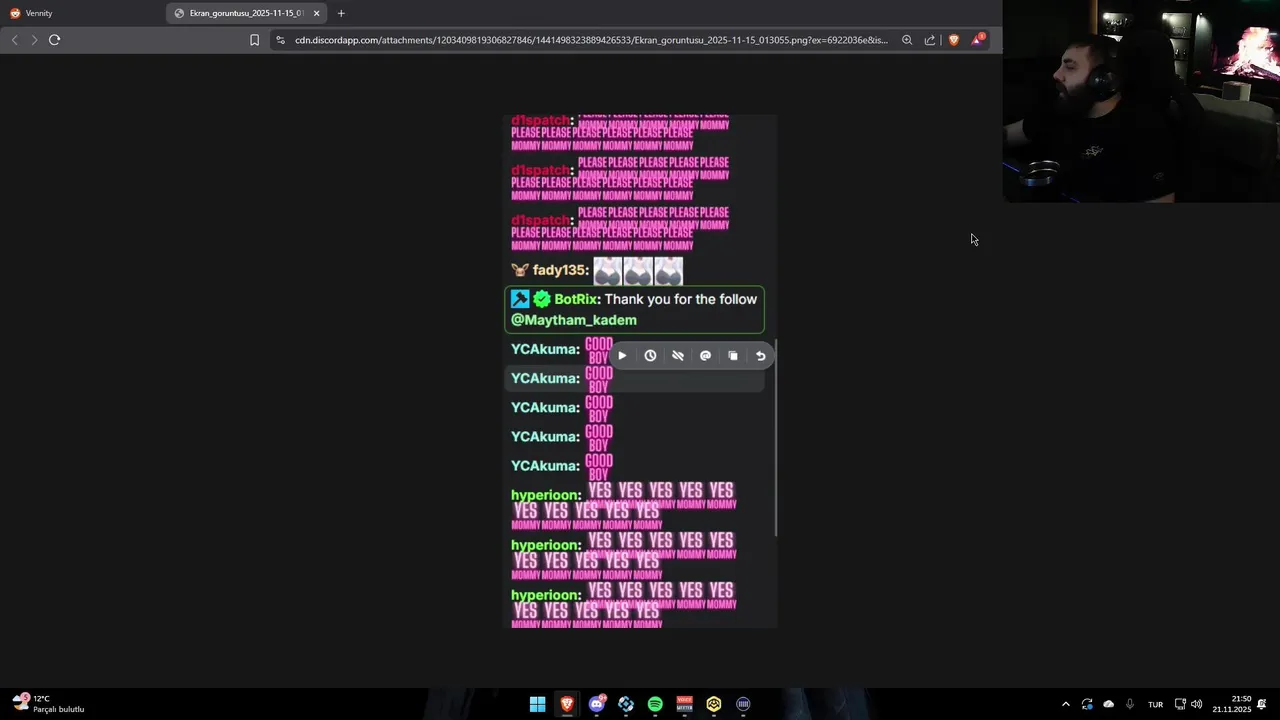Bookmark this page via the bookmark icon

click(254, 40)
